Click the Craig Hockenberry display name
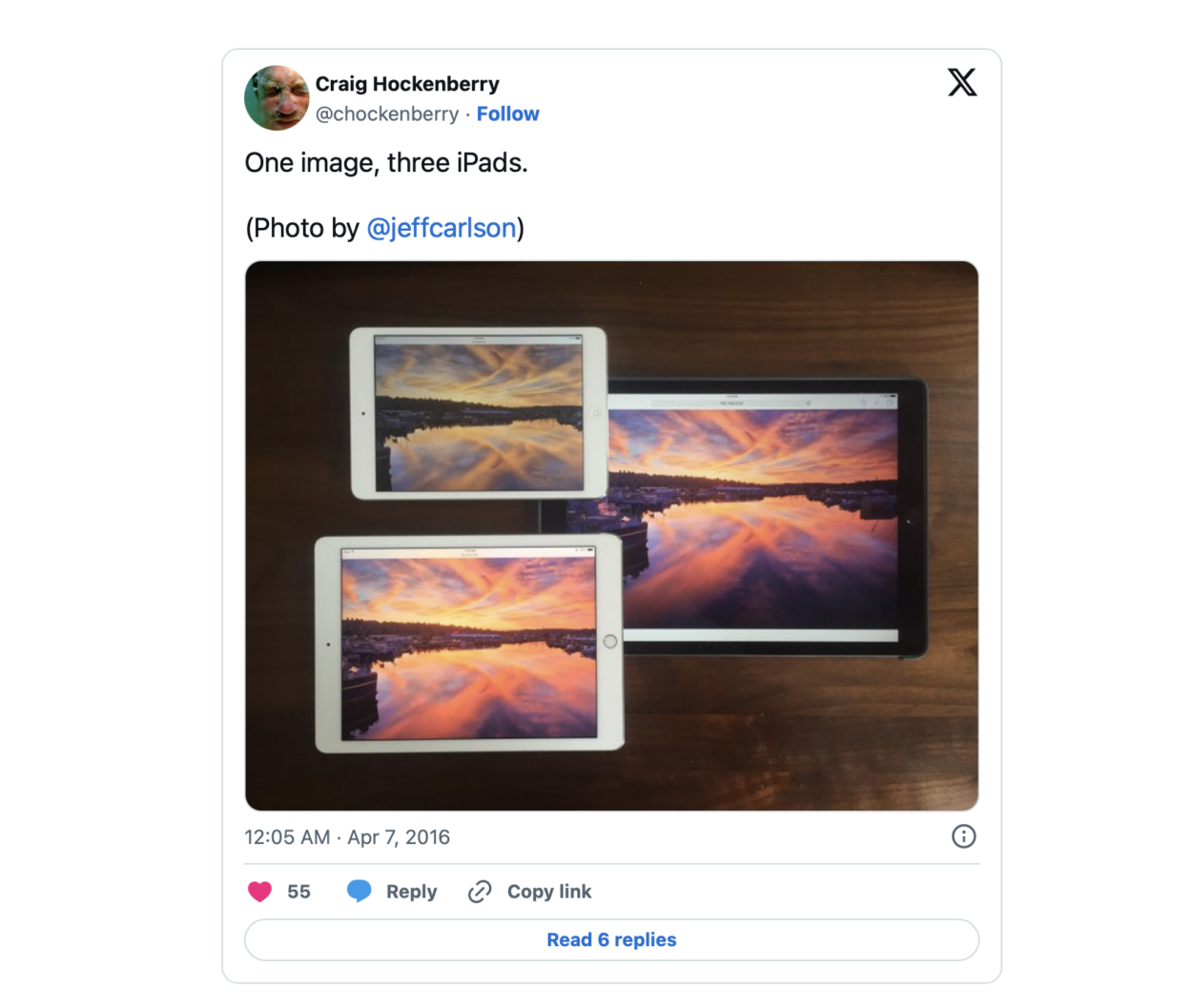 tap(407, 84)
